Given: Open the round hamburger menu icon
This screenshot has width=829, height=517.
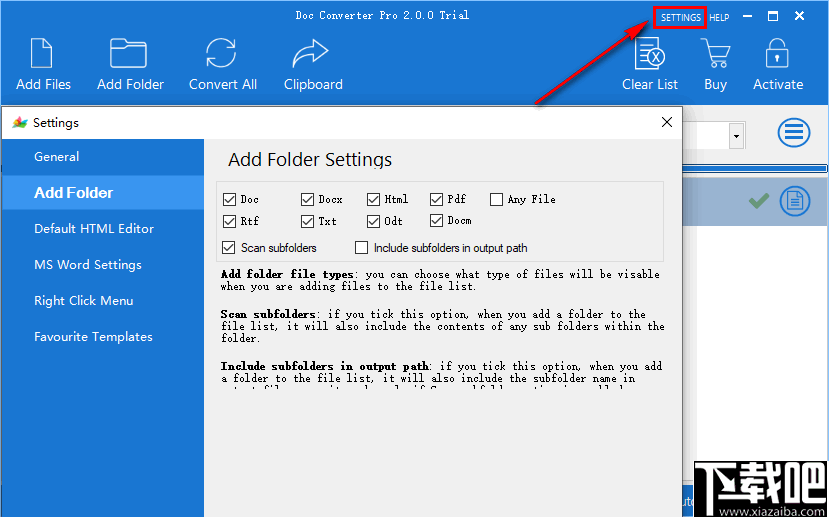Looking at the screenshot, I should pos(794,133).
